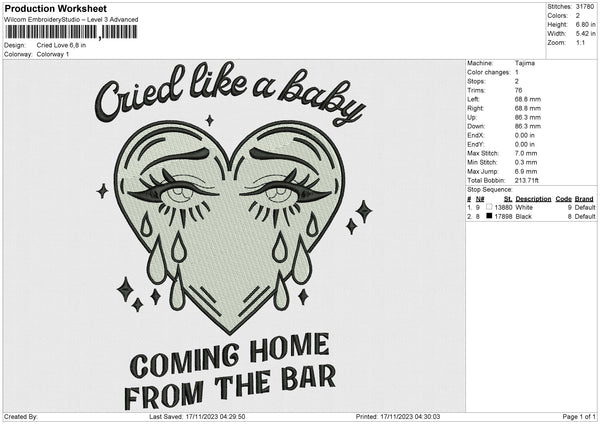Click the max jump value 6.9 mm
This screenshot has width=600, height=424.
(526, 171)
